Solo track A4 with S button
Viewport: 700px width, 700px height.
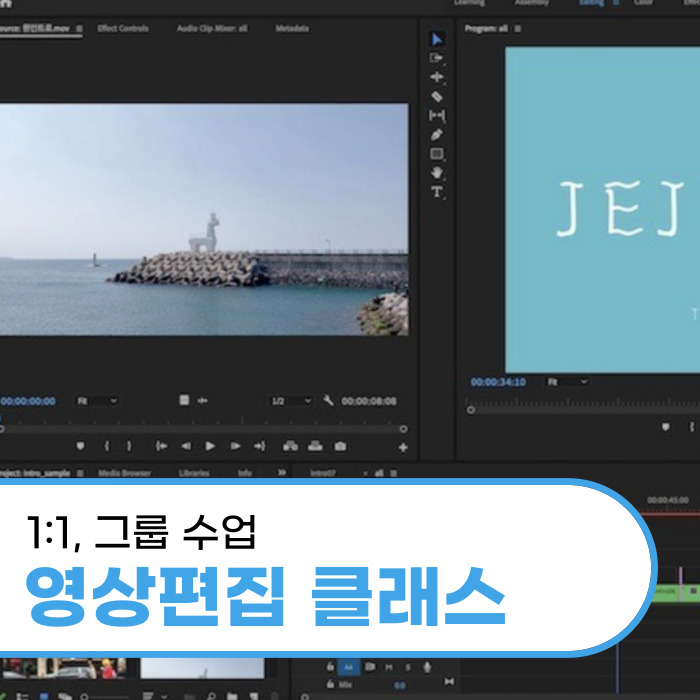click(408, 667)
